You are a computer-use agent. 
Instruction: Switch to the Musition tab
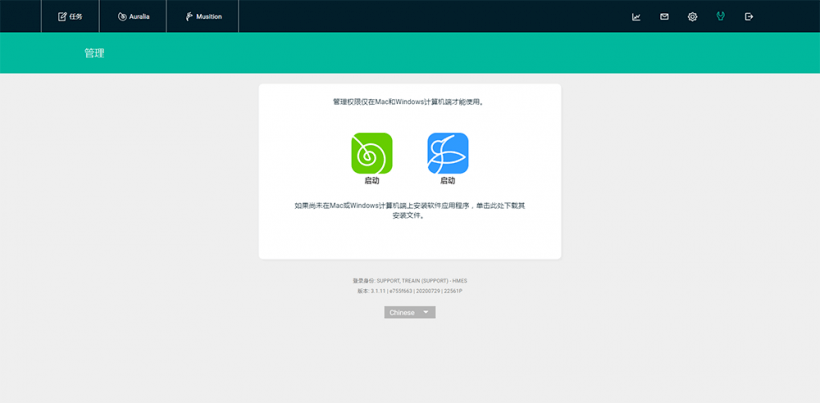[x=203, y=16]
